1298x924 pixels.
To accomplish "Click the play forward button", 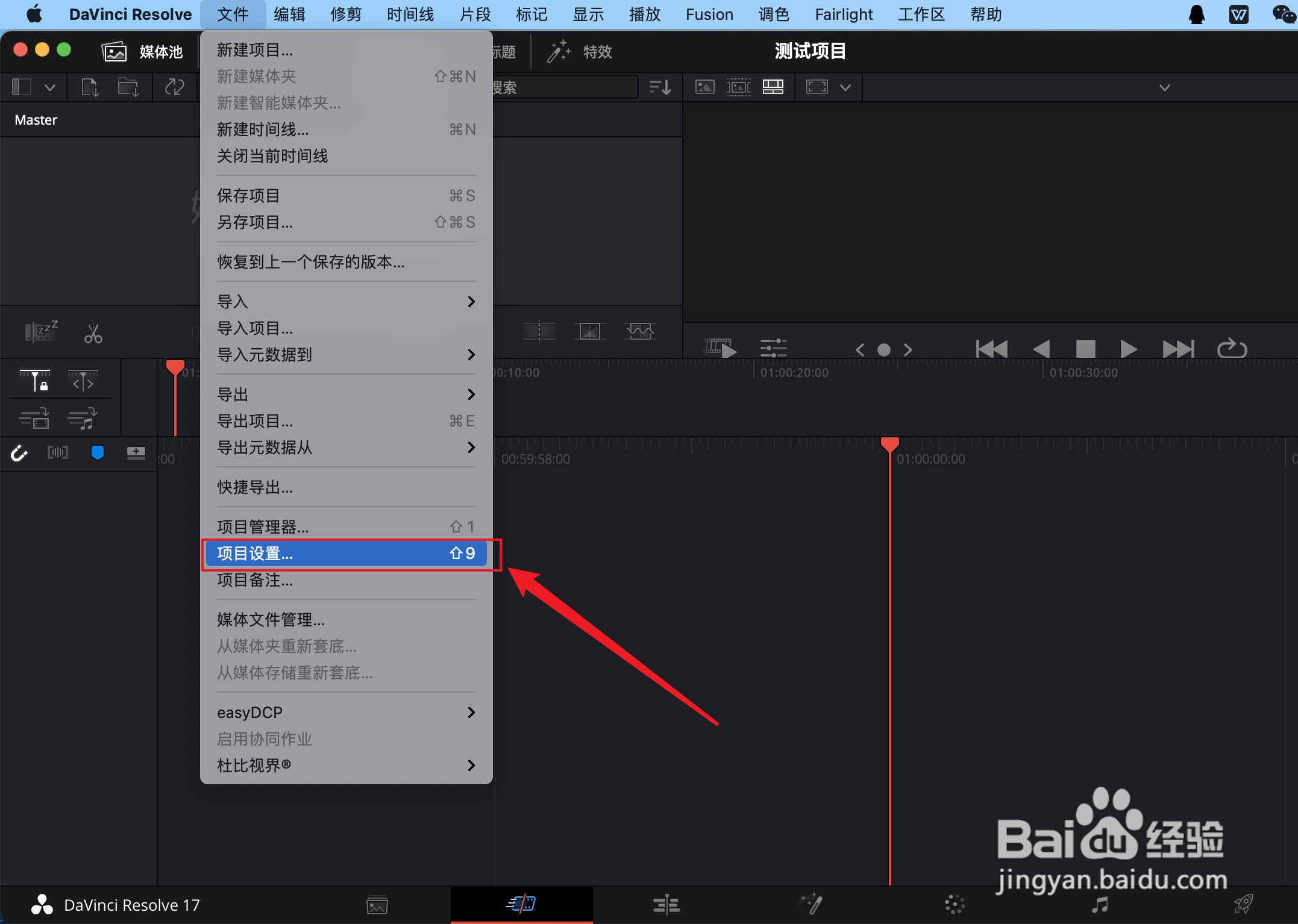I will [1129, 348].
